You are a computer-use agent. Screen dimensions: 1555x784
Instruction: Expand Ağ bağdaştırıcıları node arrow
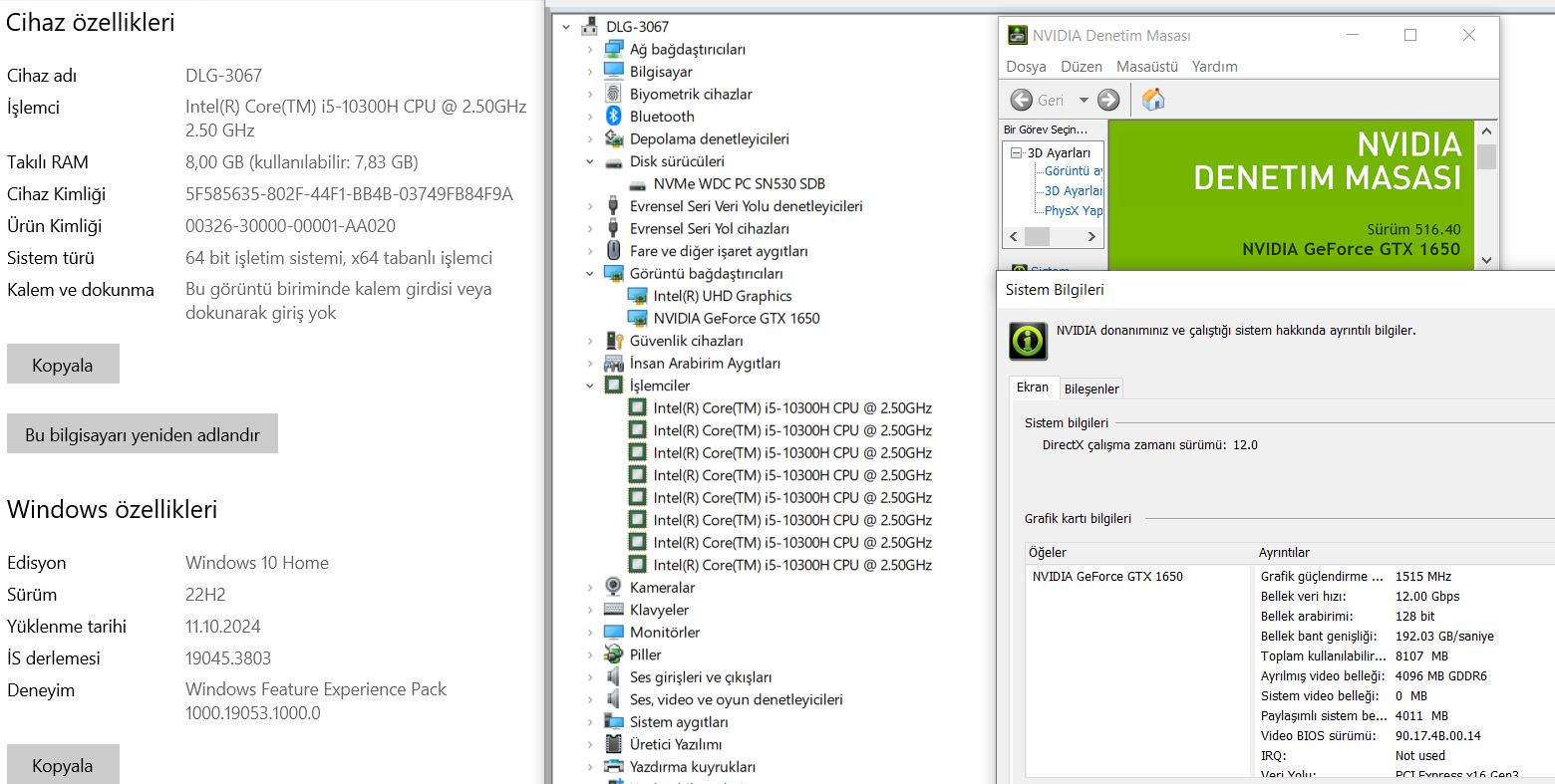coord(590,49)
